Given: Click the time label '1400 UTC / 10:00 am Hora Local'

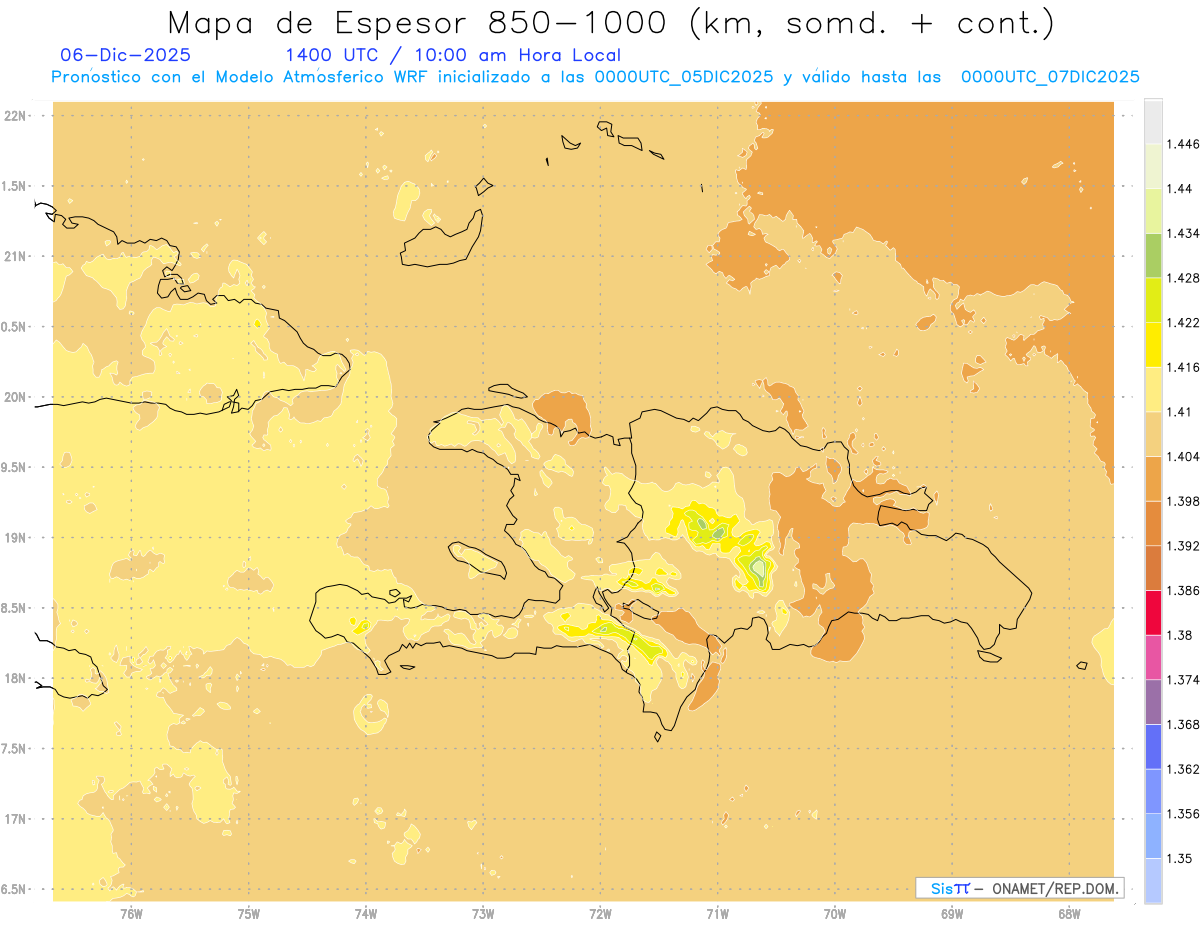Looking at the screenshot, I should [453, 56].
